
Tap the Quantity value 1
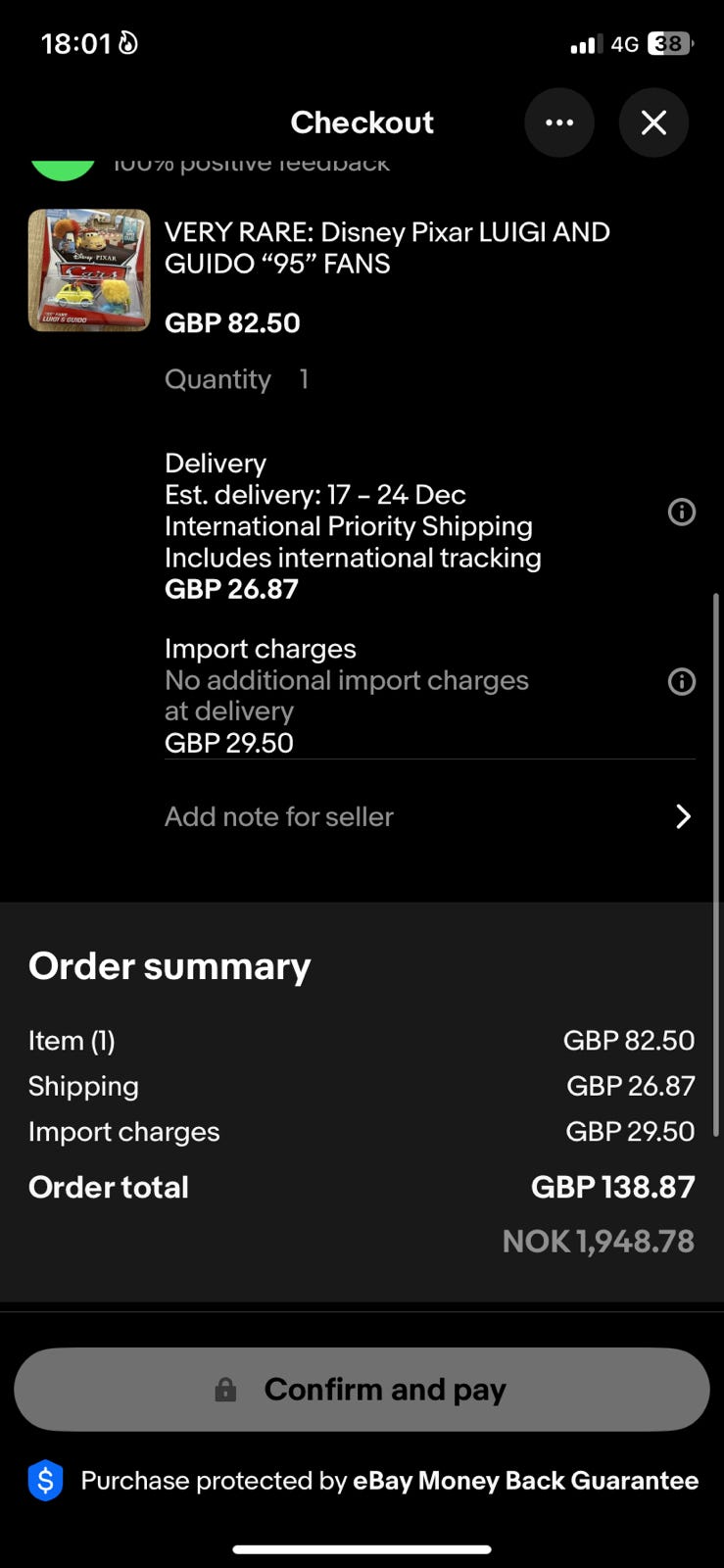304,379
